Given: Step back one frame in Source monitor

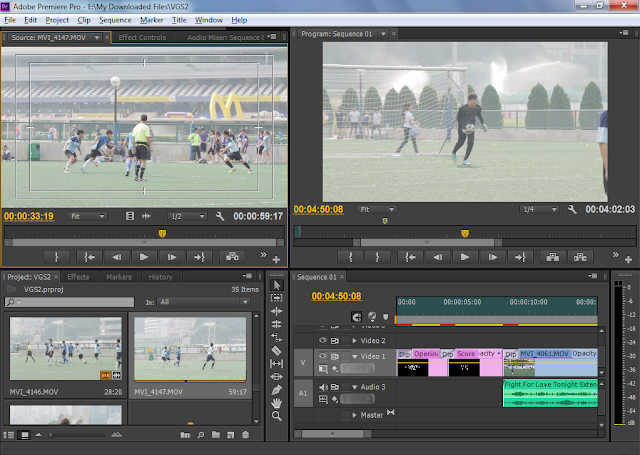Looking at the screenshot, I should click(117, 257).
